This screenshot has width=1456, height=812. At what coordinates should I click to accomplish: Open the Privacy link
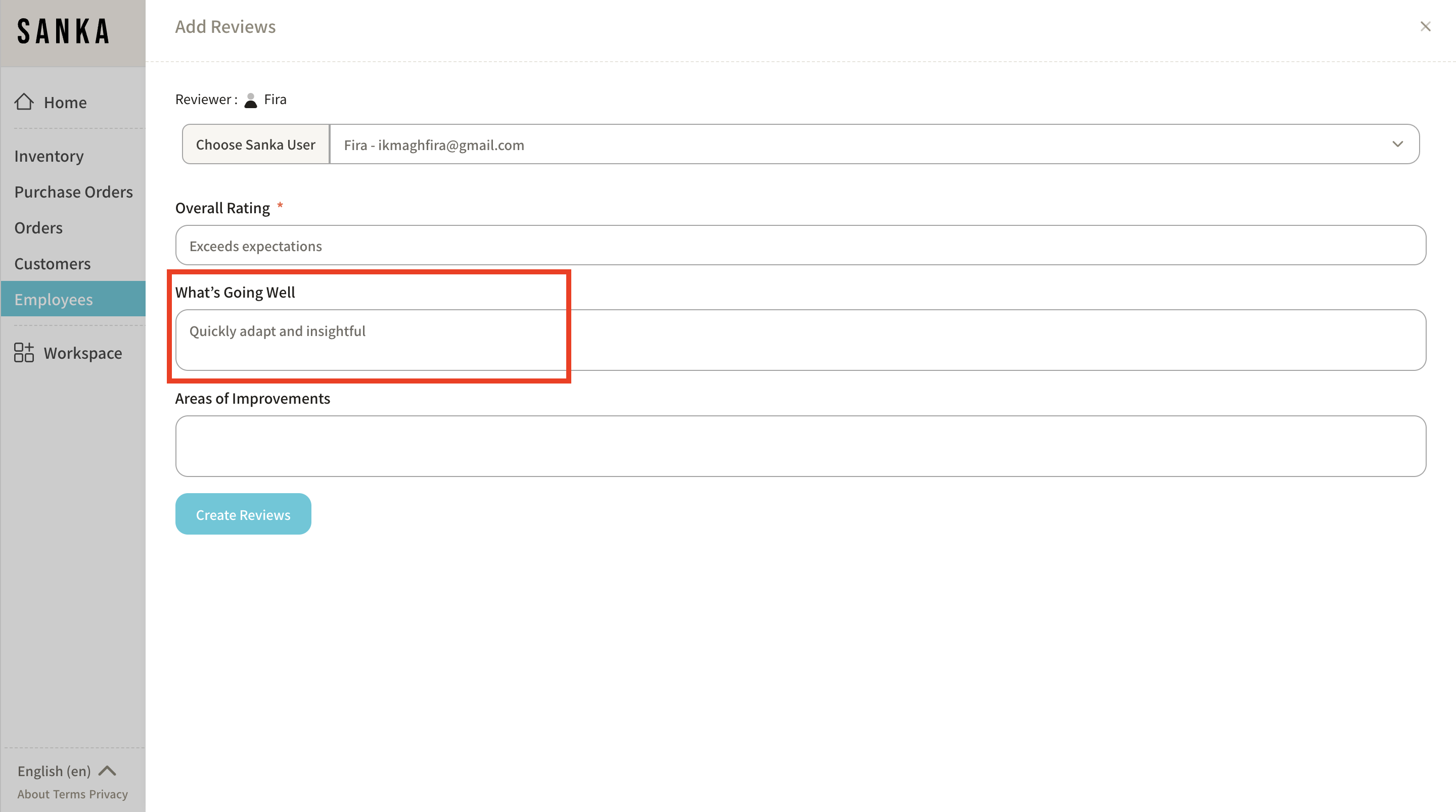pos(109,794)
